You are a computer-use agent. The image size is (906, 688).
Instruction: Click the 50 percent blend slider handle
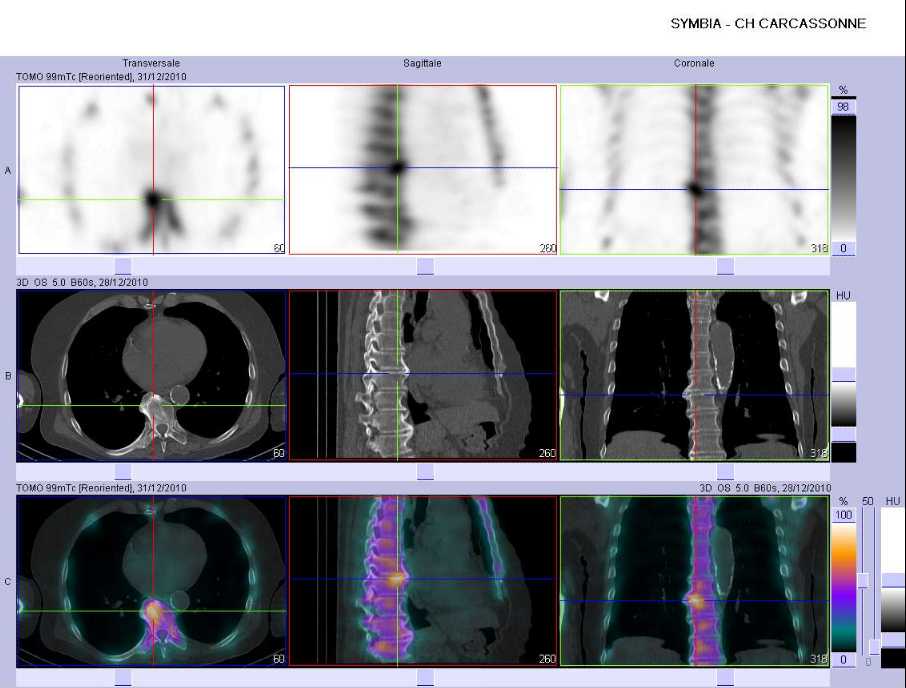[864, 580]
